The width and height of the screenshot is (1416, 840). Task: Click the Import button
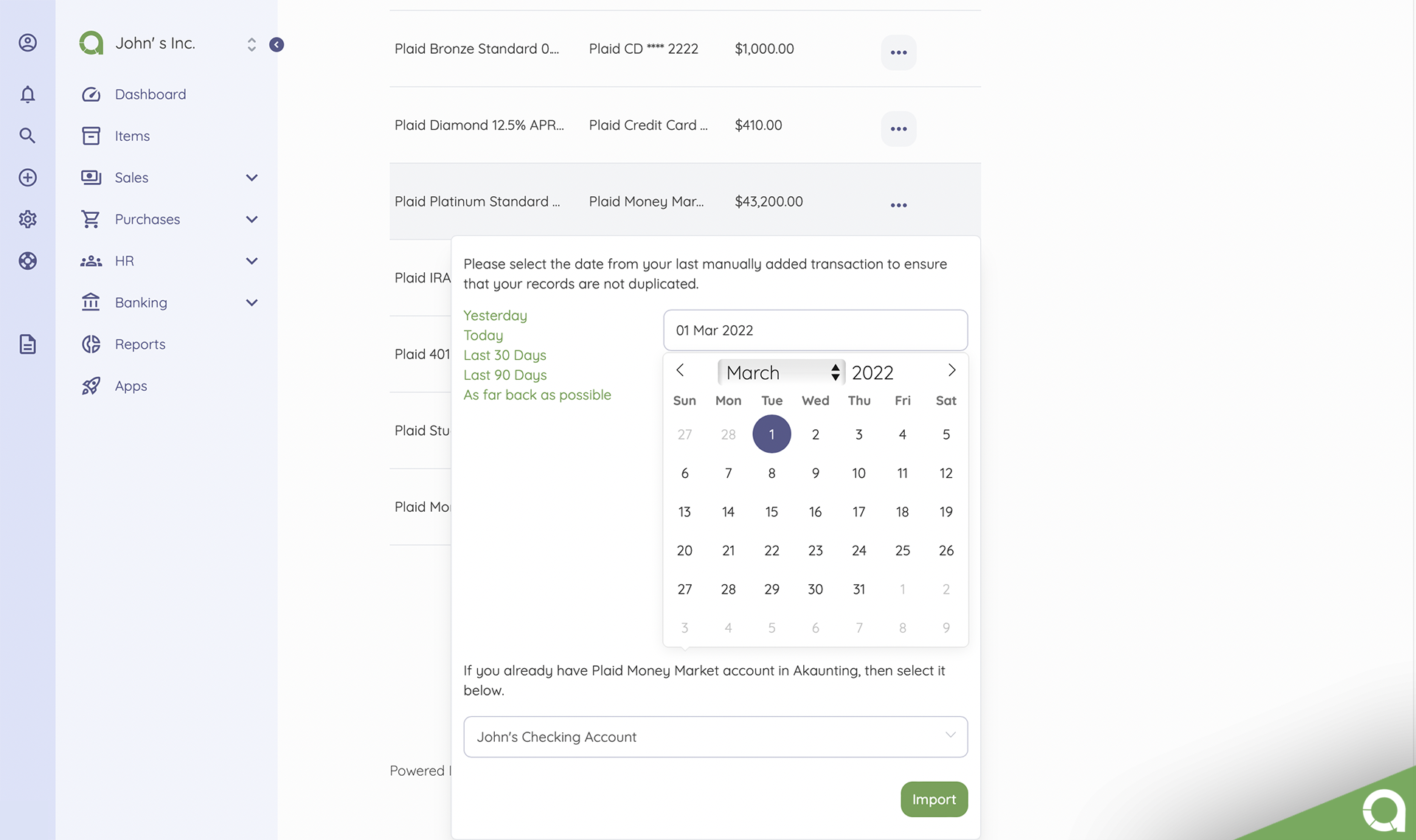click(933, 799)
